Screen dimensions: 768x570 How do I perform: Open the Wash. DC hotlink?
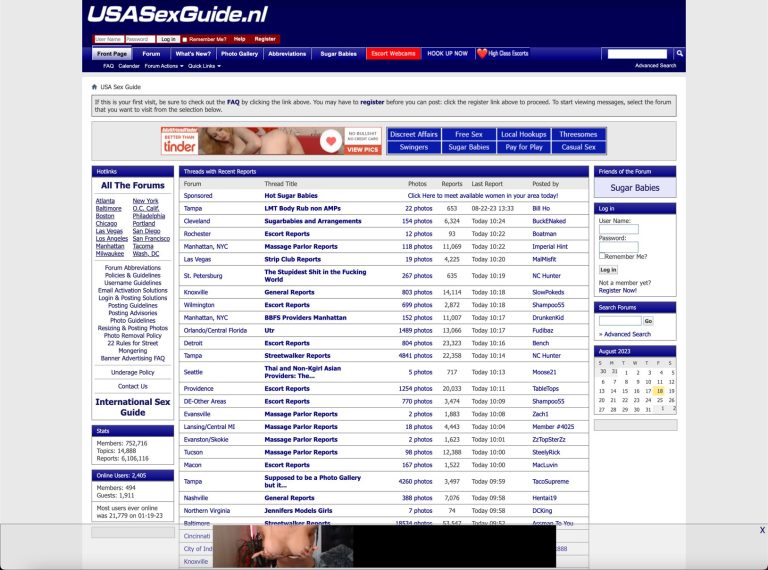tap(145, 254)
